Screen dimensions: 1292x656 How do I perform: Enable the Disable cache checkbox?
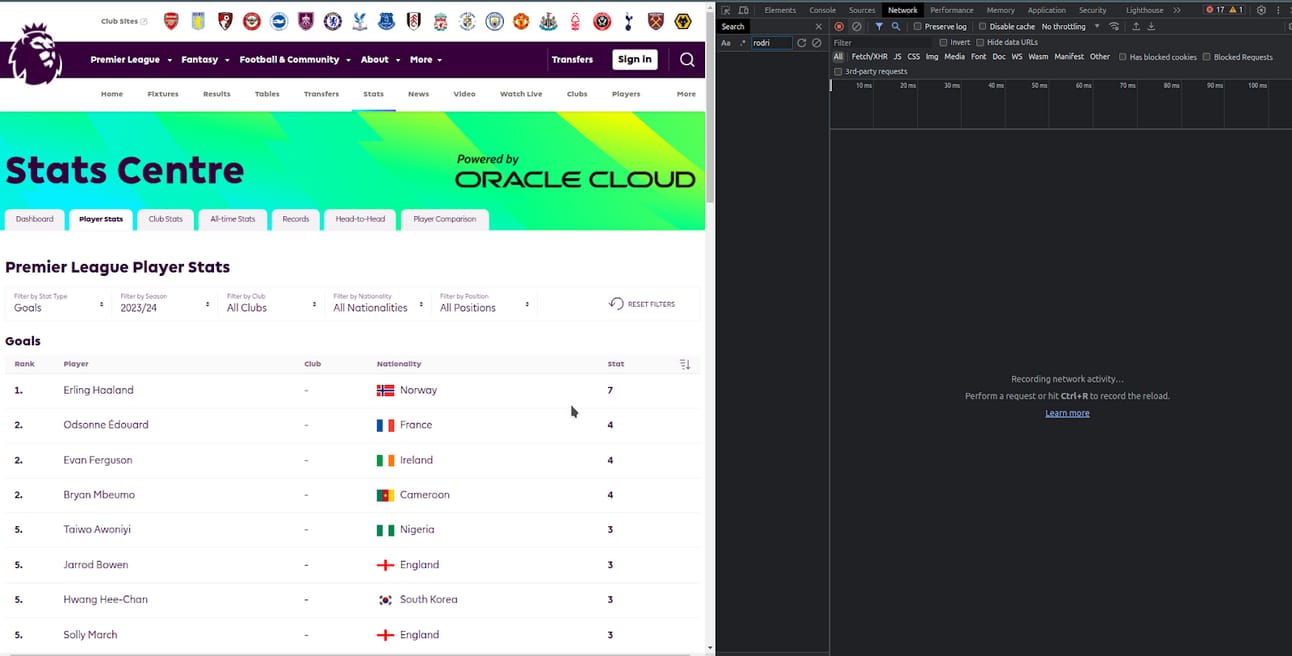pyautogui.click(x=982, y=27)
